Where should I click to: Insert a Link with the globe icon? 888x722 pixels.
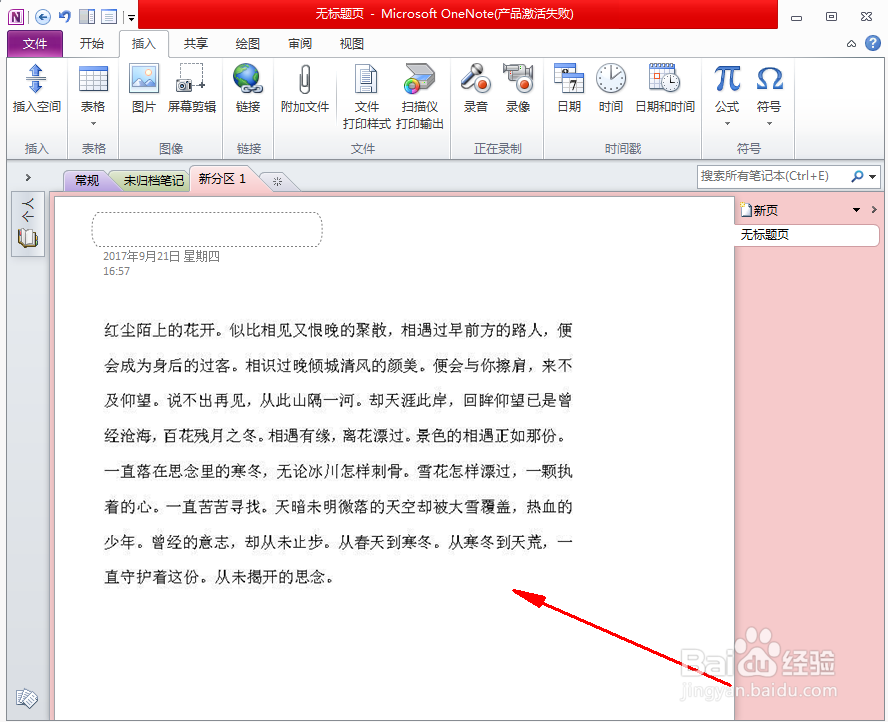(247, 78)
